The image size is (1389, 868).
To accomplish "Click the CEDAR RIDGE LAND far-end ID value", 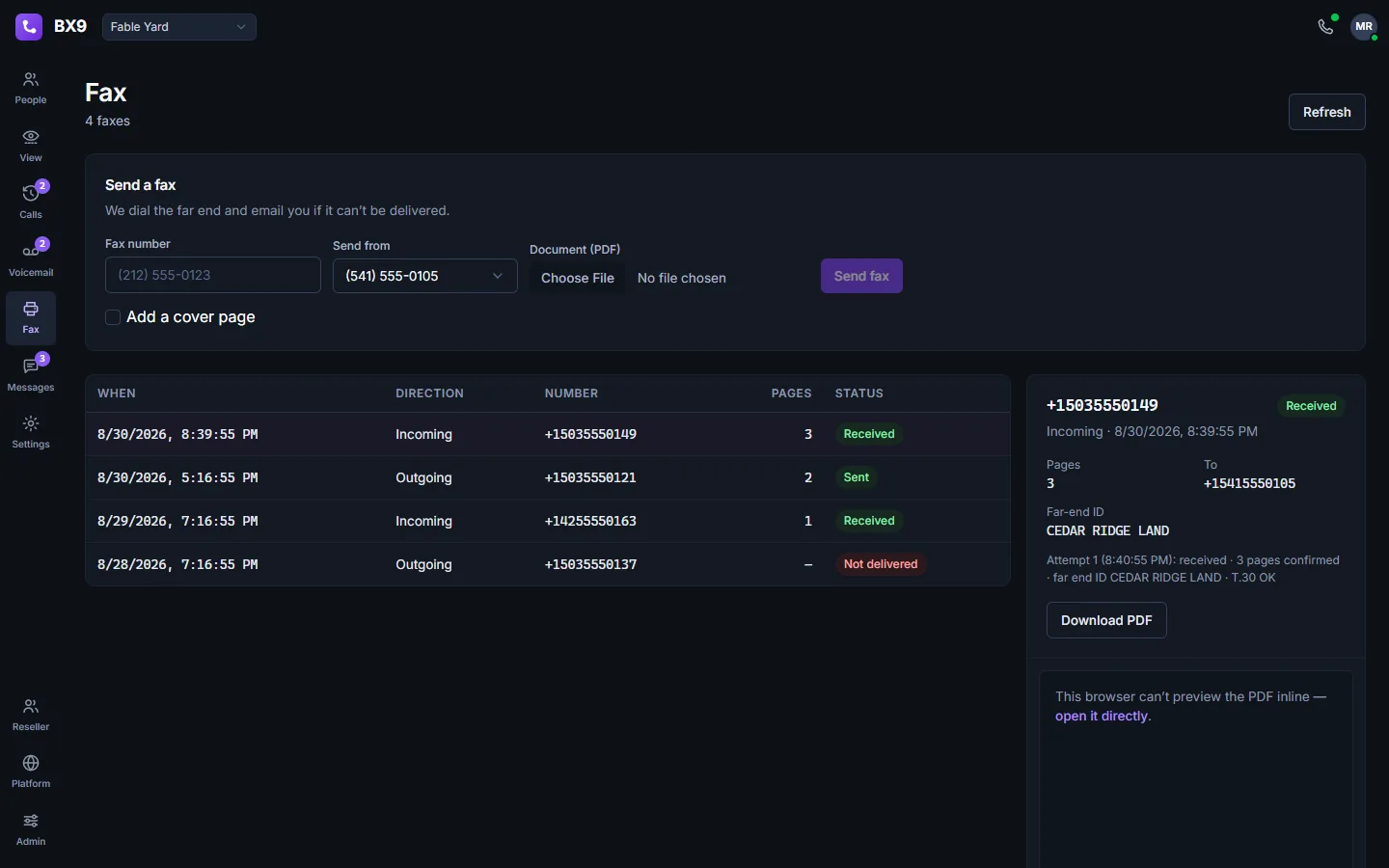I will (1107, 530).
